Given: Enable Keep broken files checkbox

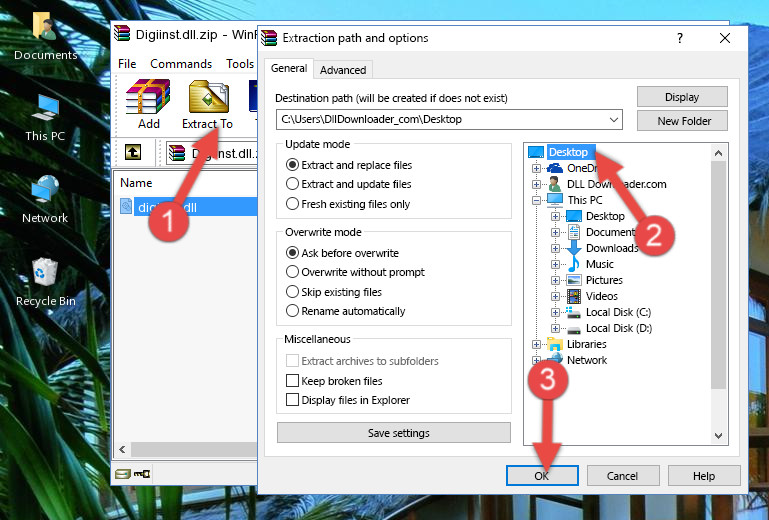Looking at the screenshot, I should (292, 381).
